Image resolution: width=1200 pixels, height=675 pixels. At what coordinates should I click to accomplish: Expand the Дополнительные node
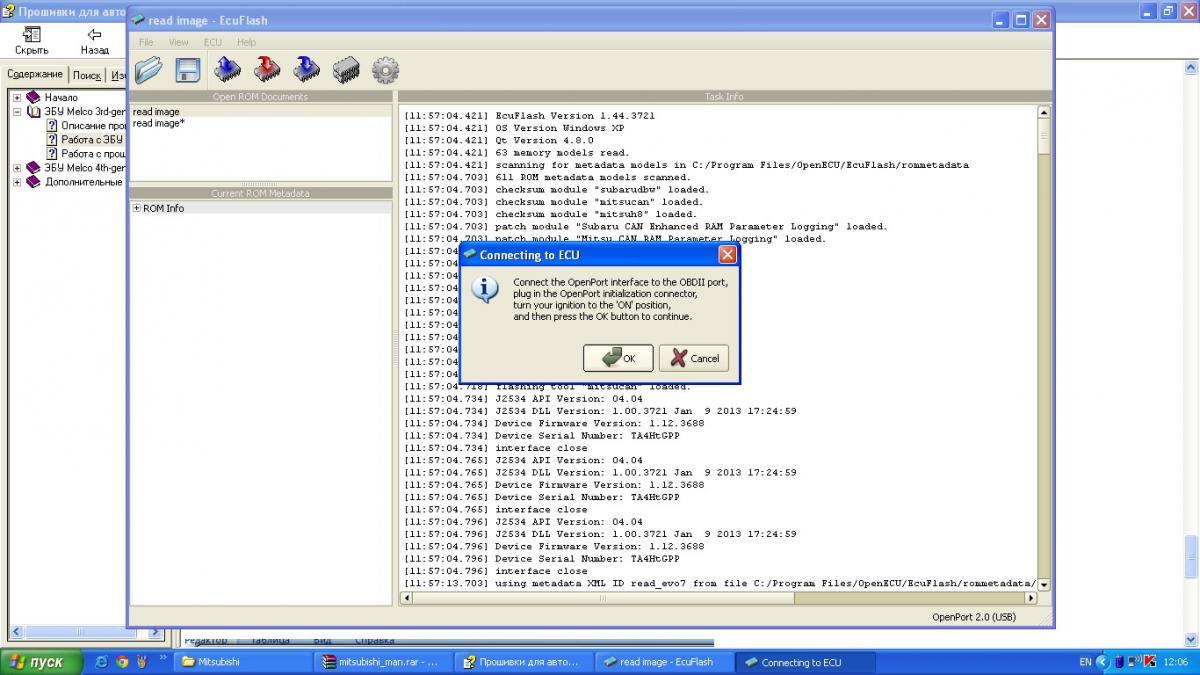click(17, 182)
